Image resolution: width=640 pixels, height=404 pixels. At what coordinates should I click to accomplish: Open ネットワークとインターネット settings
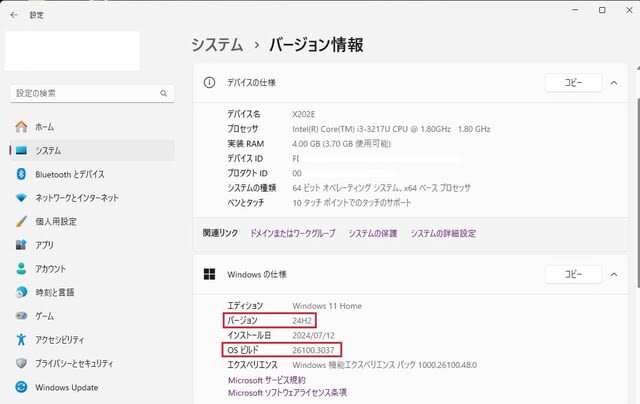coord(77,198)
